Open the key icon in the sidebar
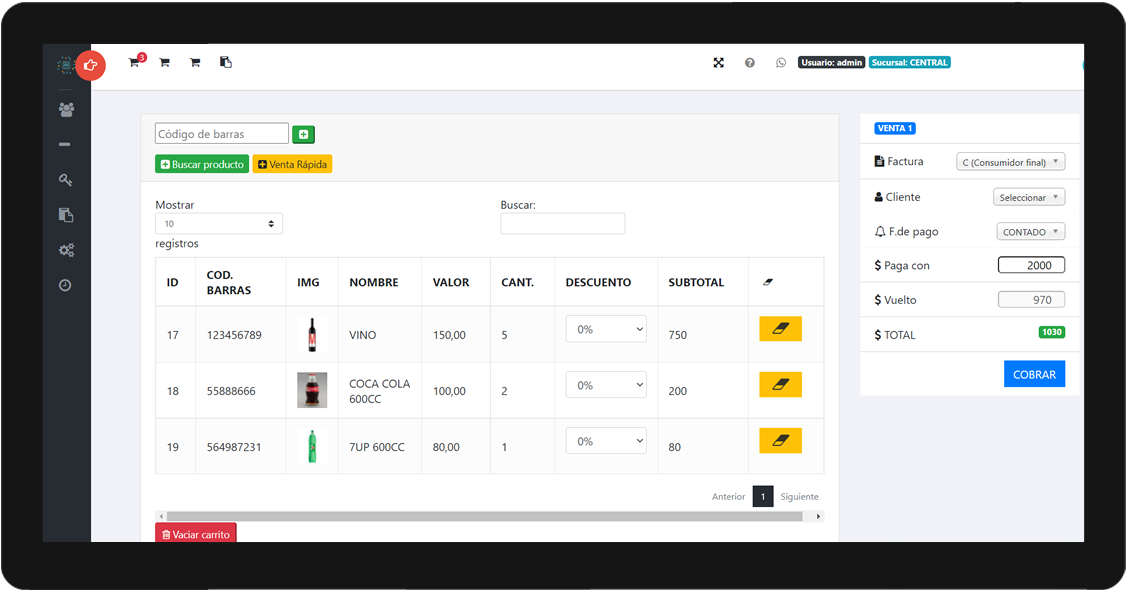The image size is (1130, 591). click(x=65, y=179)
